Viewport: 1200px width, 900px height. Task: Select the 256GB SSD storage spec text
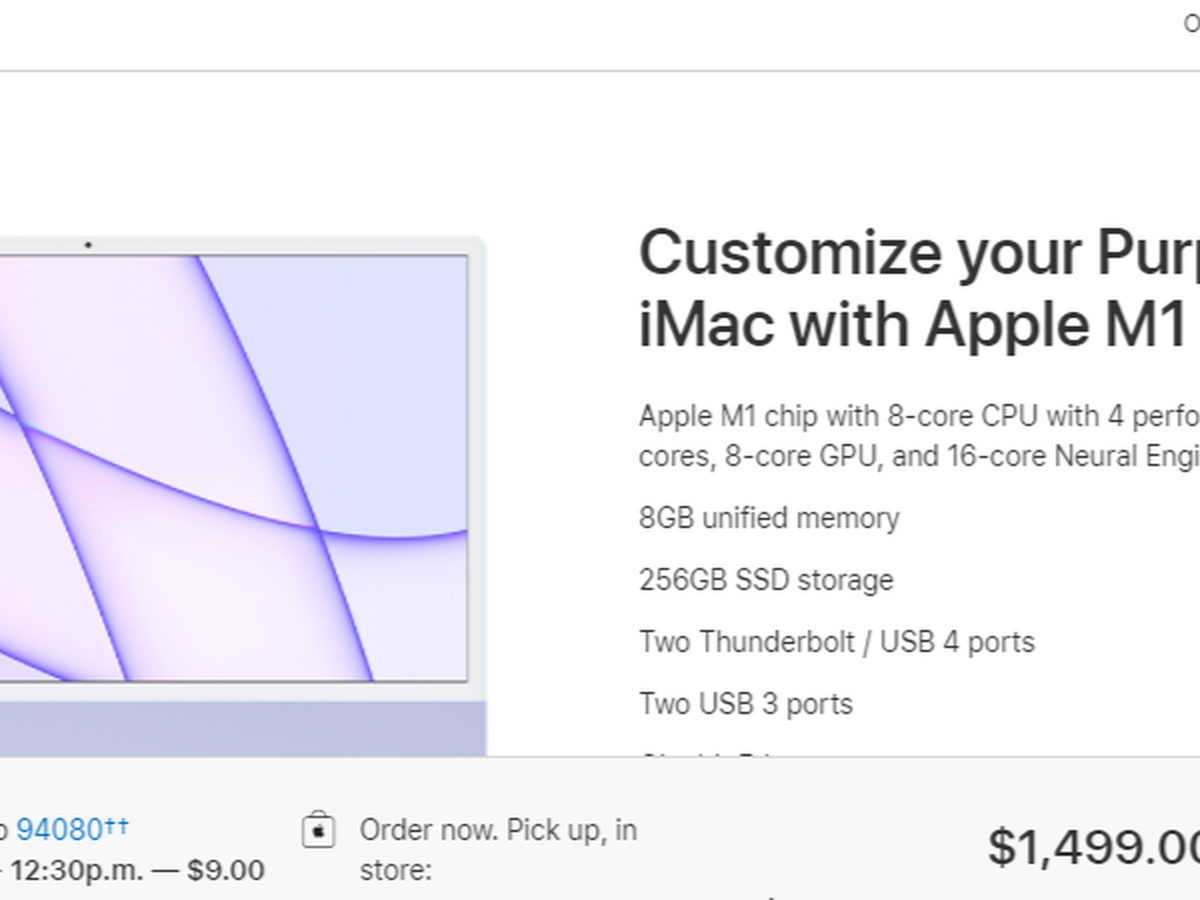pyautogui.click(x=766, y=580)
